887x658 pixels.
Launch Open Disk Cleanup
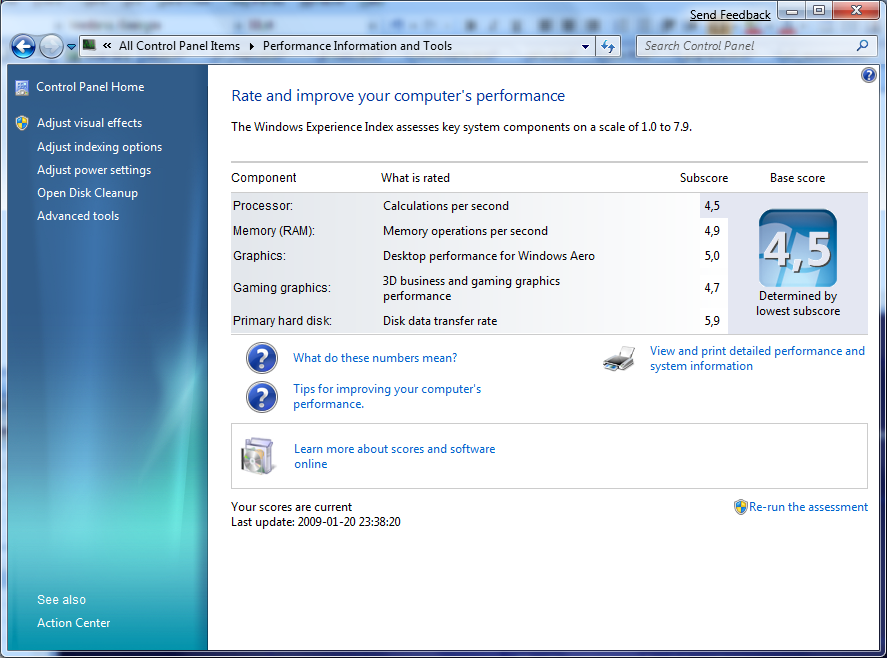[88, 193]
